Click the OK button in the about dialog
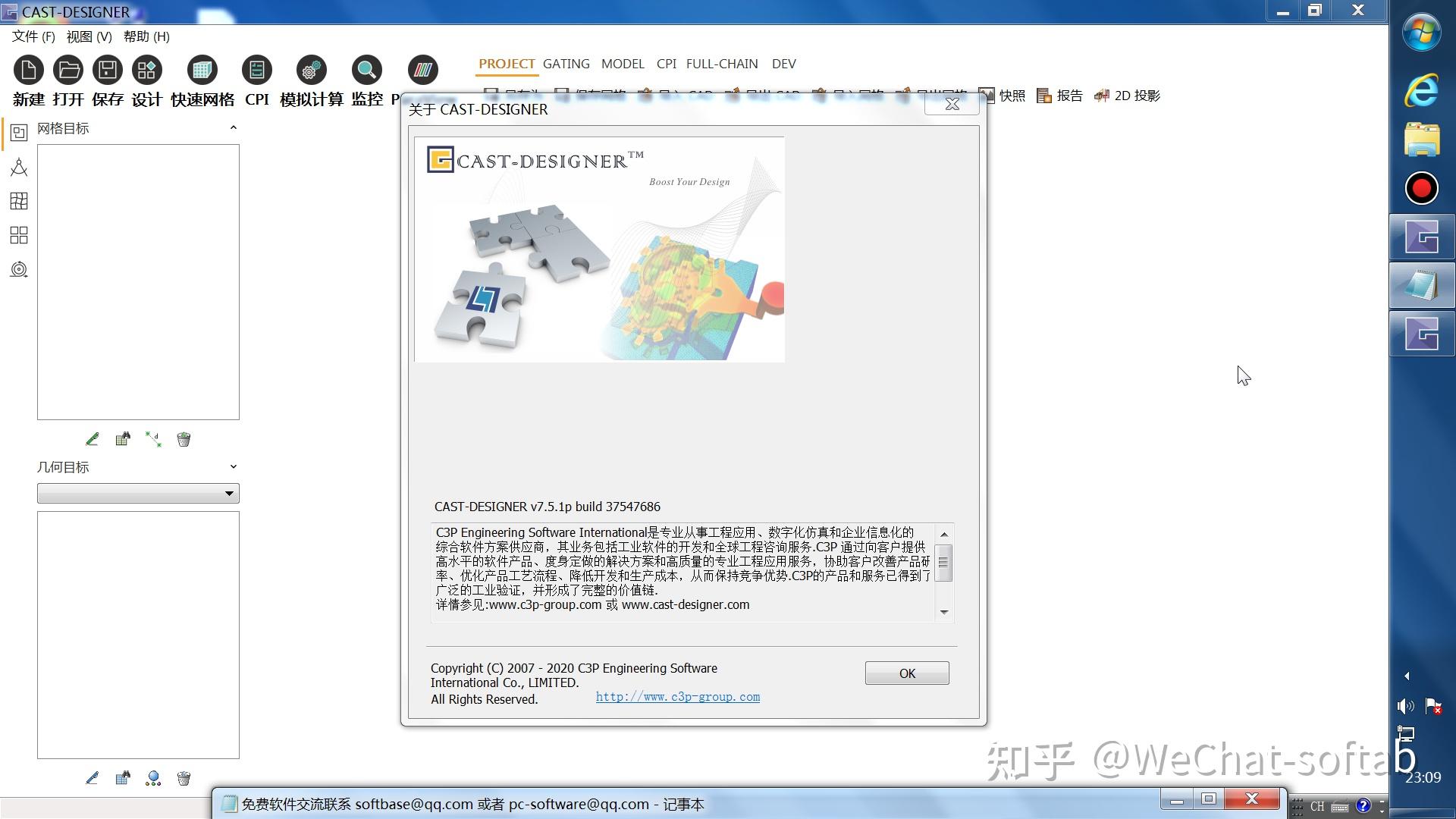This screenshot has width=1456, height=819. coord(906,673)
